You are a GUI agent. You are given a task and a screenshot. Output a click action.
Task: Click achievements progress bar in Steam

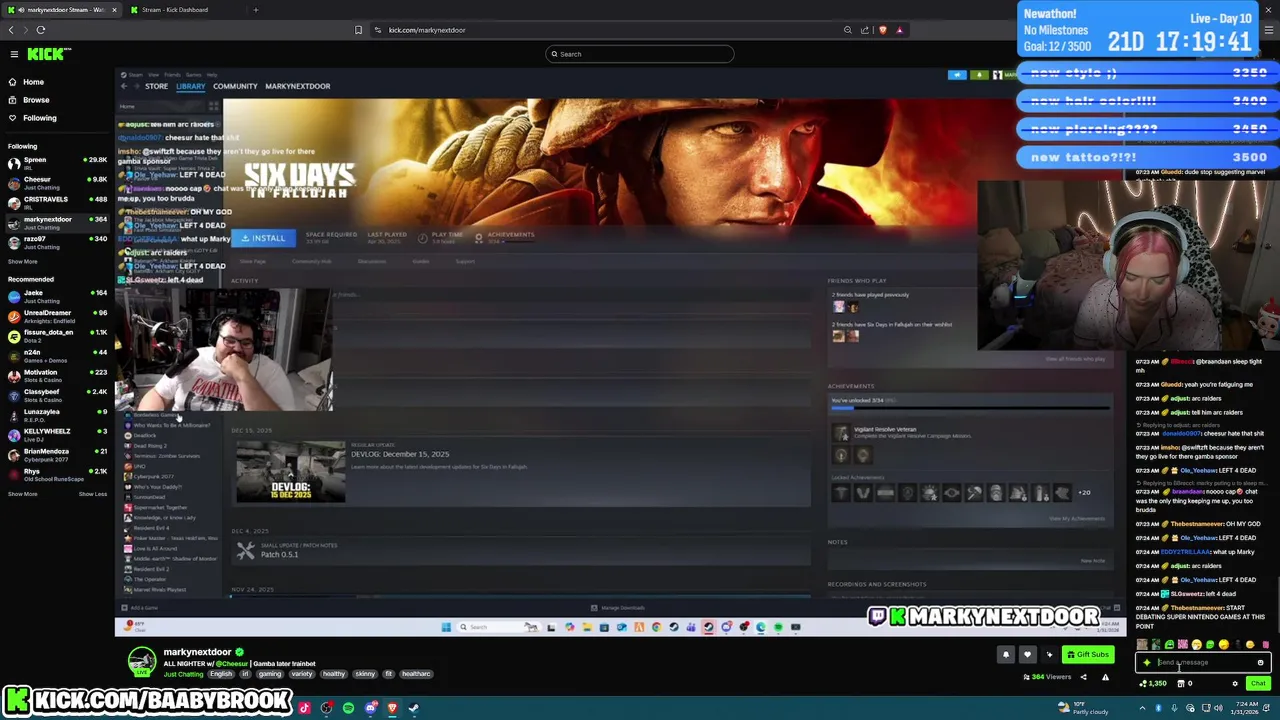click(970, 407)
